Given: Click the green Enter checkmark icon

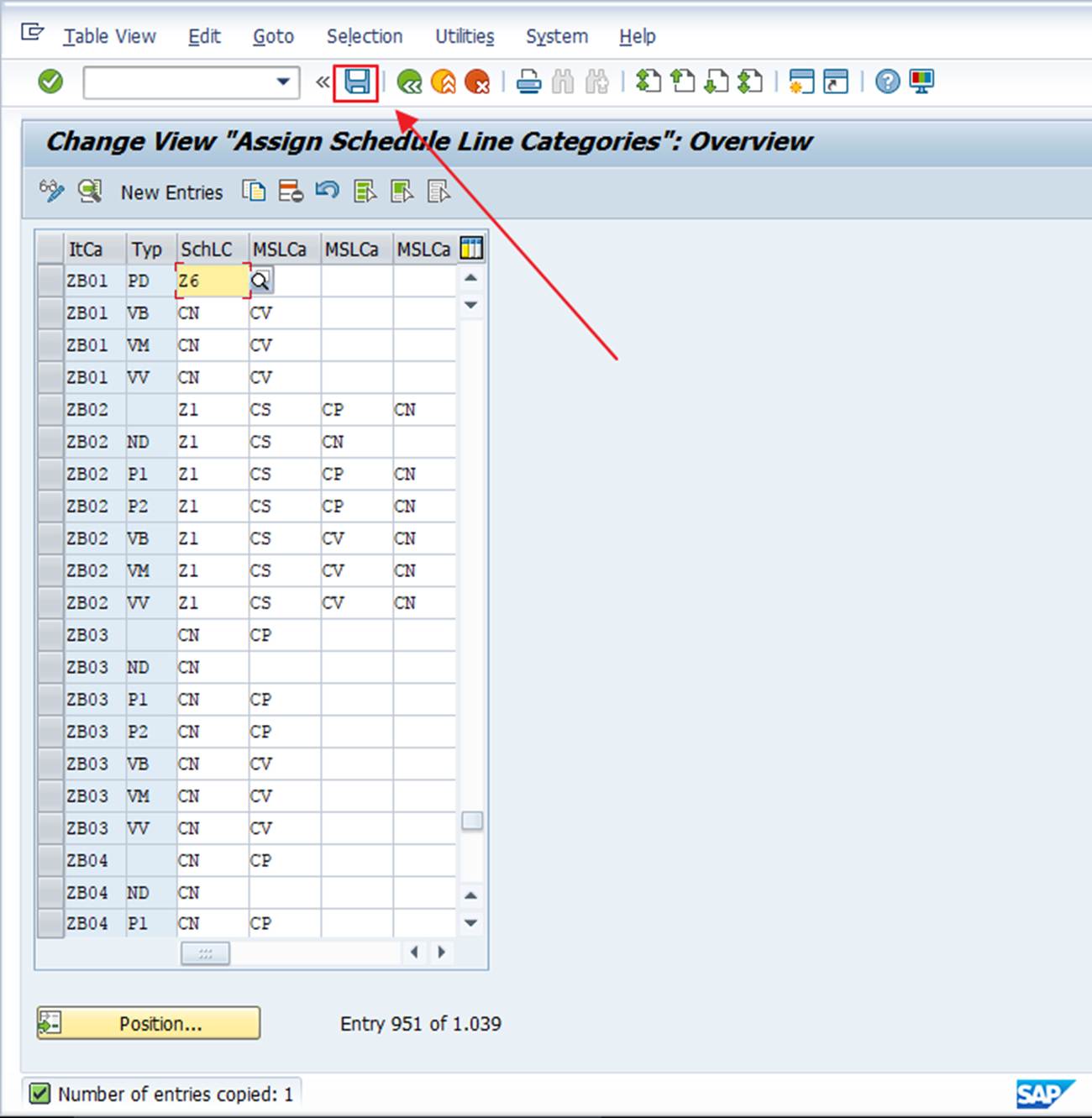Looking at the screenshot, I should coord(50,81).
